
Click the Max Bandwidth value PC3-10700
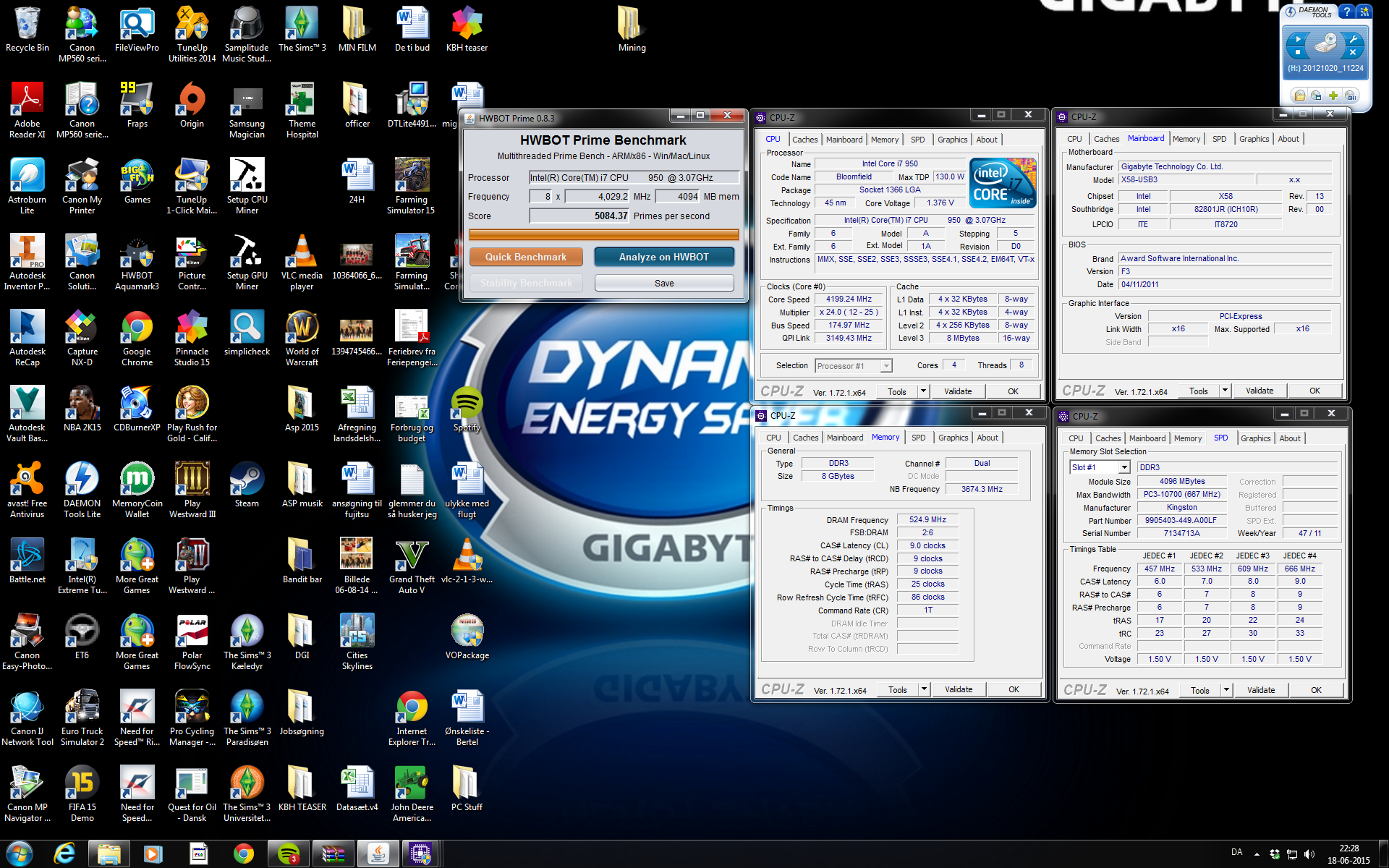tap(1182, 494)
